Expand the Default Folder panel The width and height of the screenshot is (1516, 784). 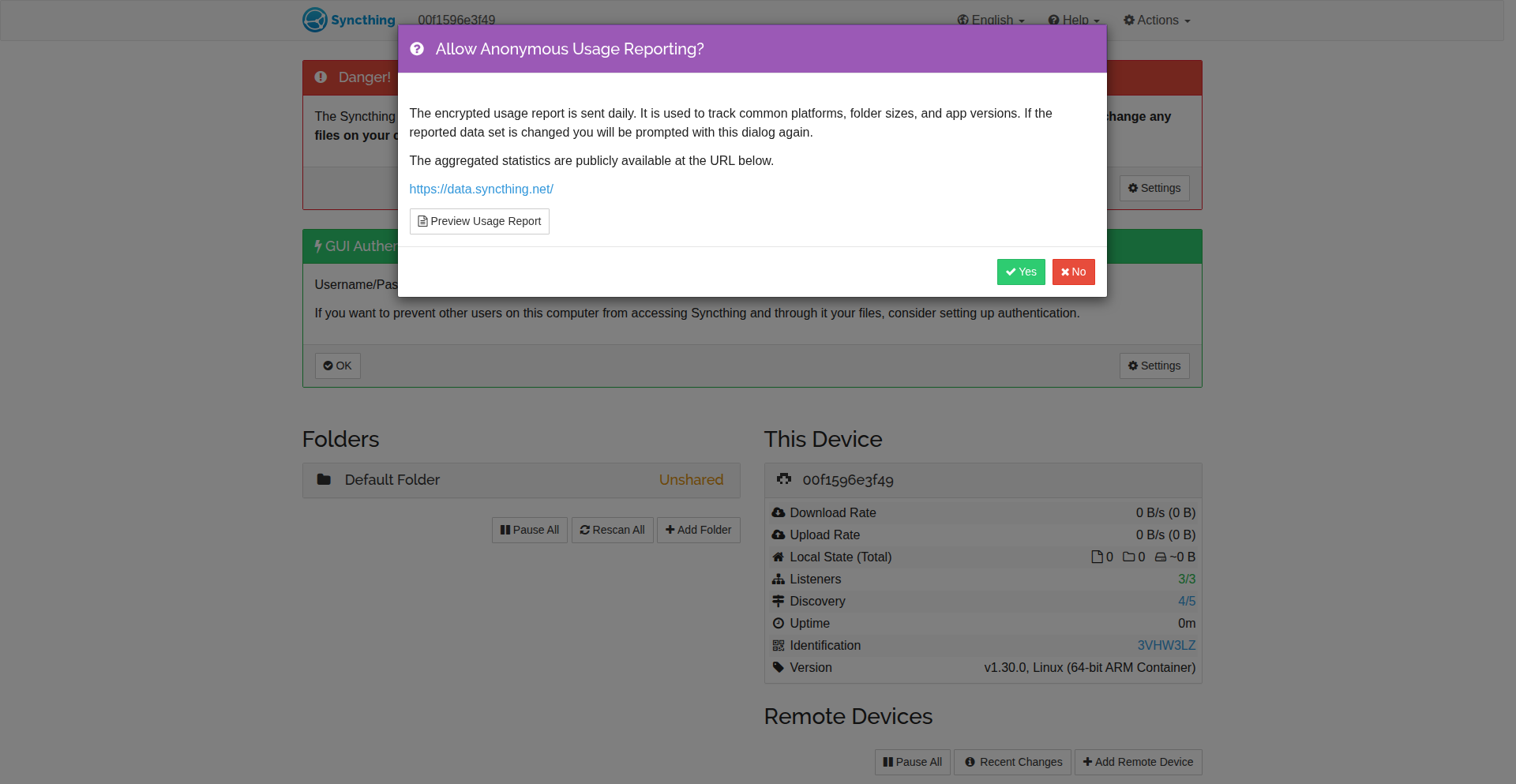tap(521, 480)
